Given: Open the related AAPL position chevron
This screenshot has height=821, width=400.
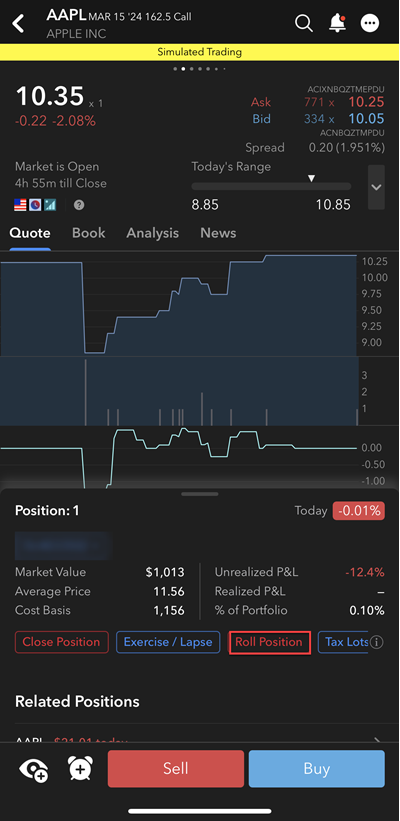Looking at the screenshot, I should pyautogui.click(x=377, y=740).
